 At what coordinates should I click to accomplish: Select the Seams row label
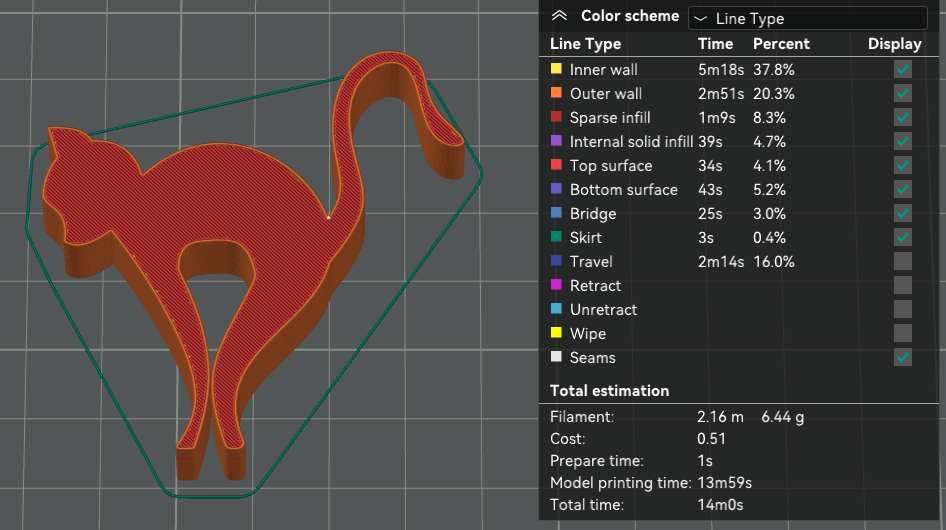tap(592, 358)
